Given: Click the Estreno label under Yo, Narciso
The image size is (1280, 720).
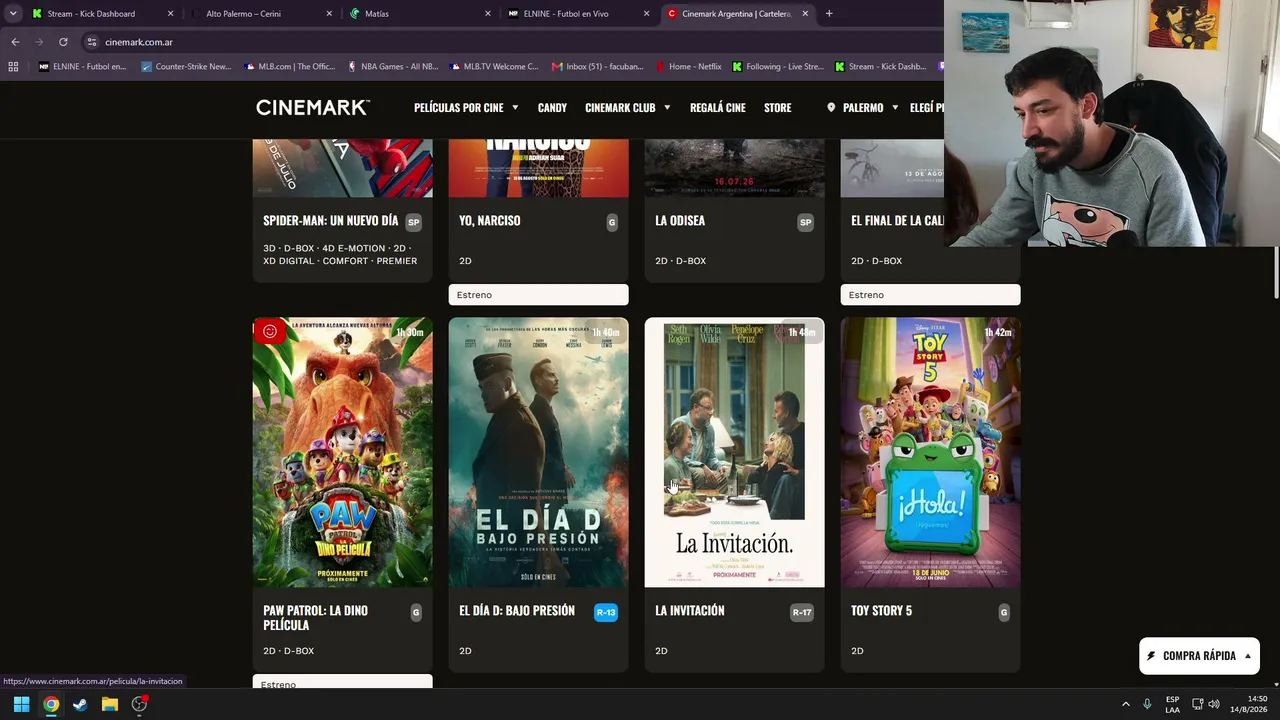Looking at the screenshot, I should (x=539, y=295).
